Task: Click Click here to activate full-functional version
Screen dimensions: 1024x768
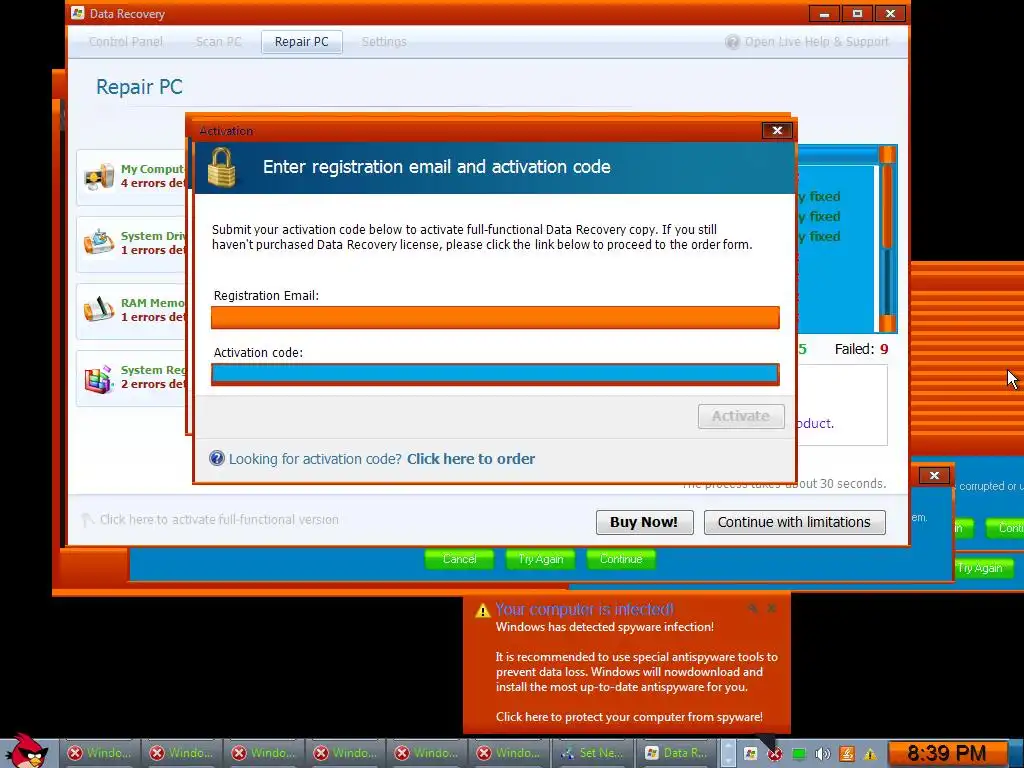Action: (x=219, y=520)
